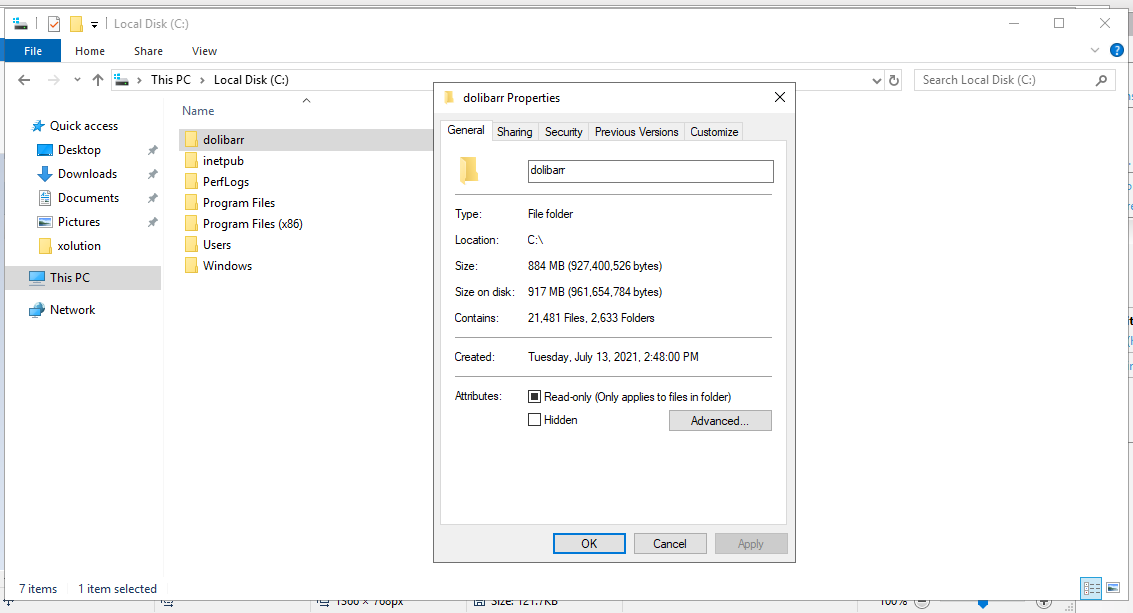Refresh the Local Disk (C:) folder view
Viewport: 1133px width, 613px height.
click(x=894, y=80)
